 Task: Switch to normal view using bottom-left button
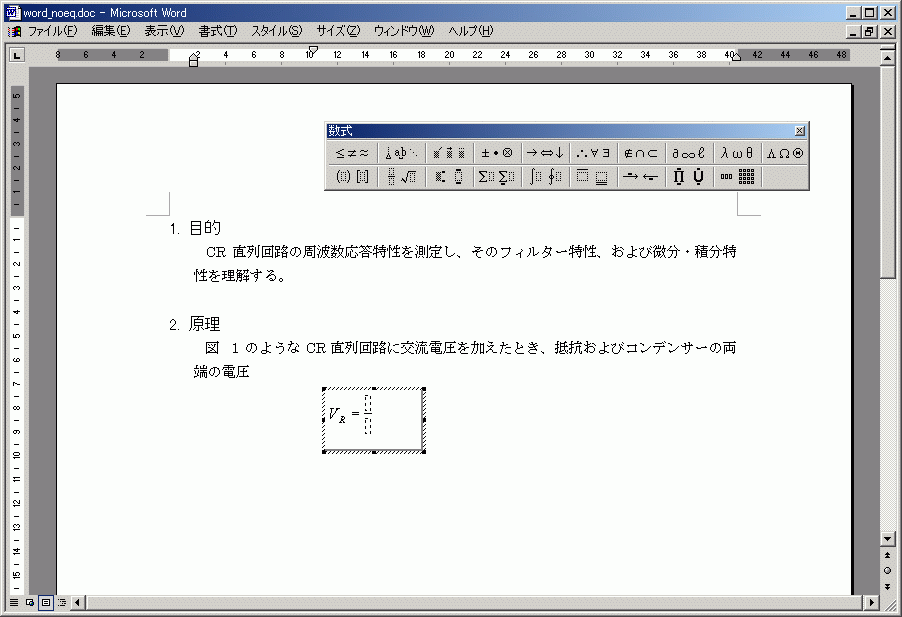14,603
